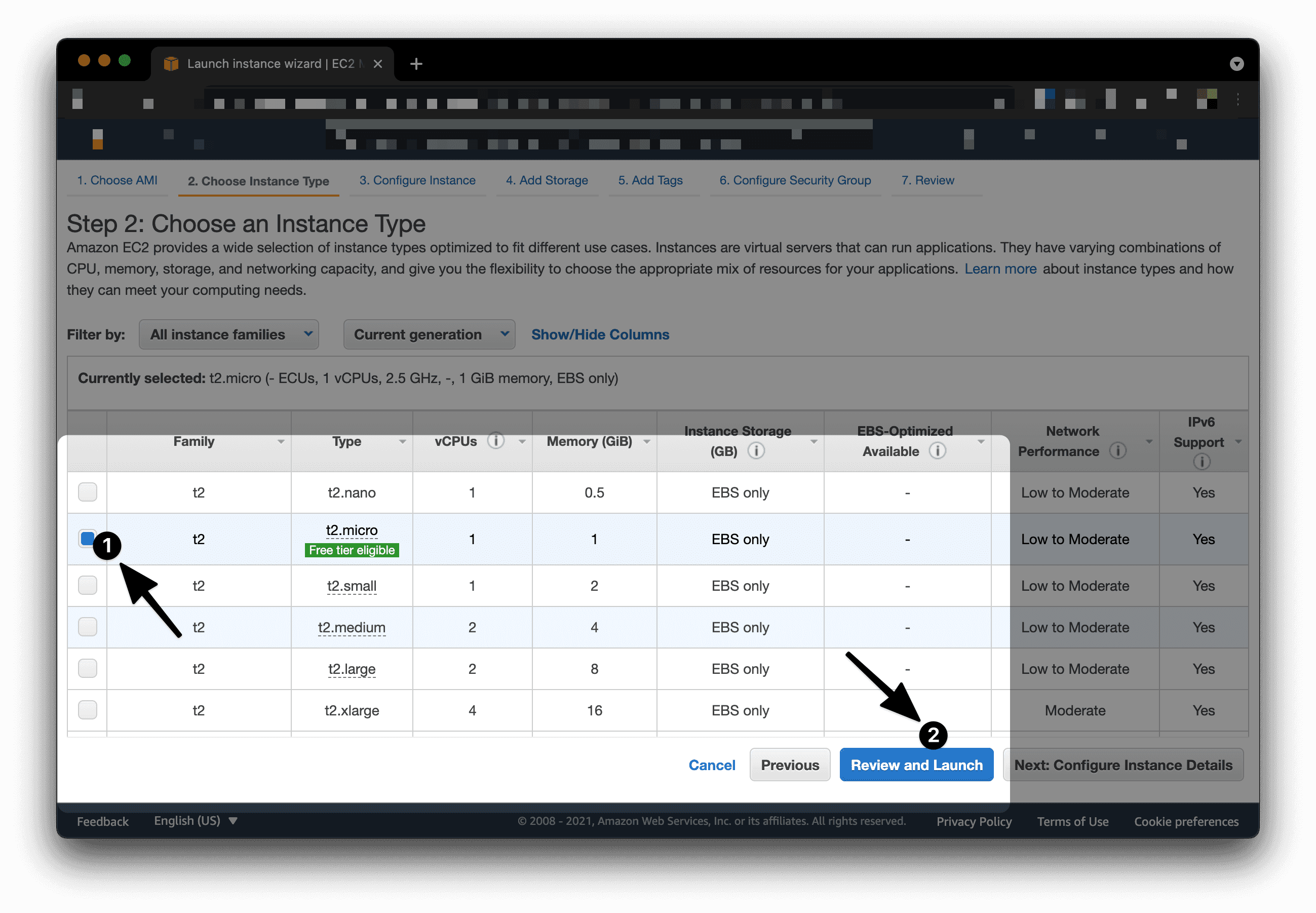Open the Network Performance info icon

[1117, 451]
